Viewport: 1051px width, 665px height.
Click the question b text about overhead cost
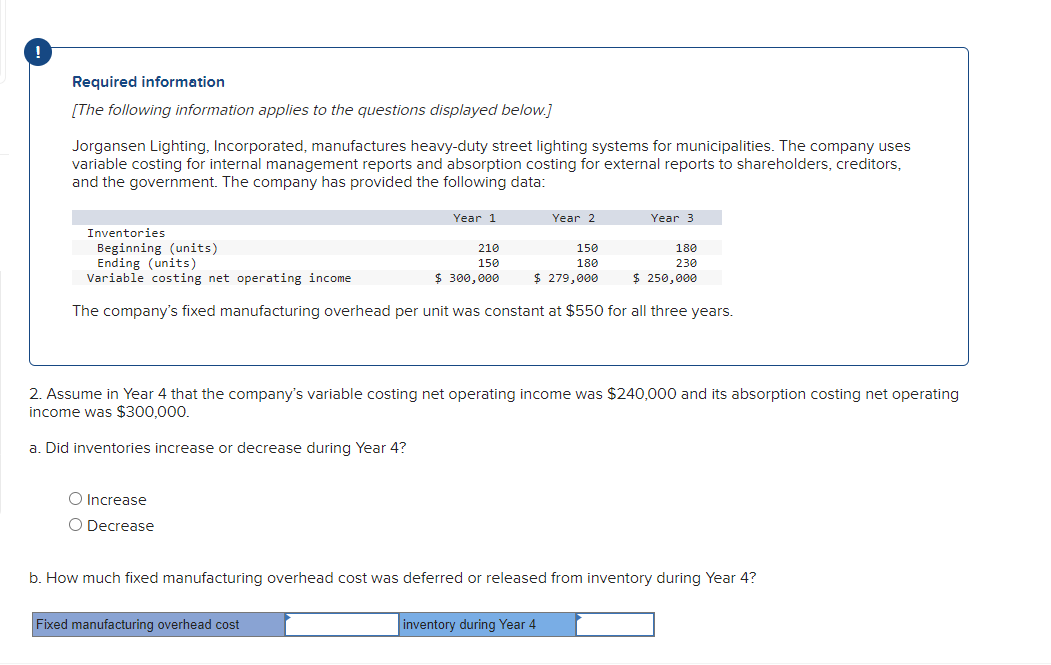point(393,578)
